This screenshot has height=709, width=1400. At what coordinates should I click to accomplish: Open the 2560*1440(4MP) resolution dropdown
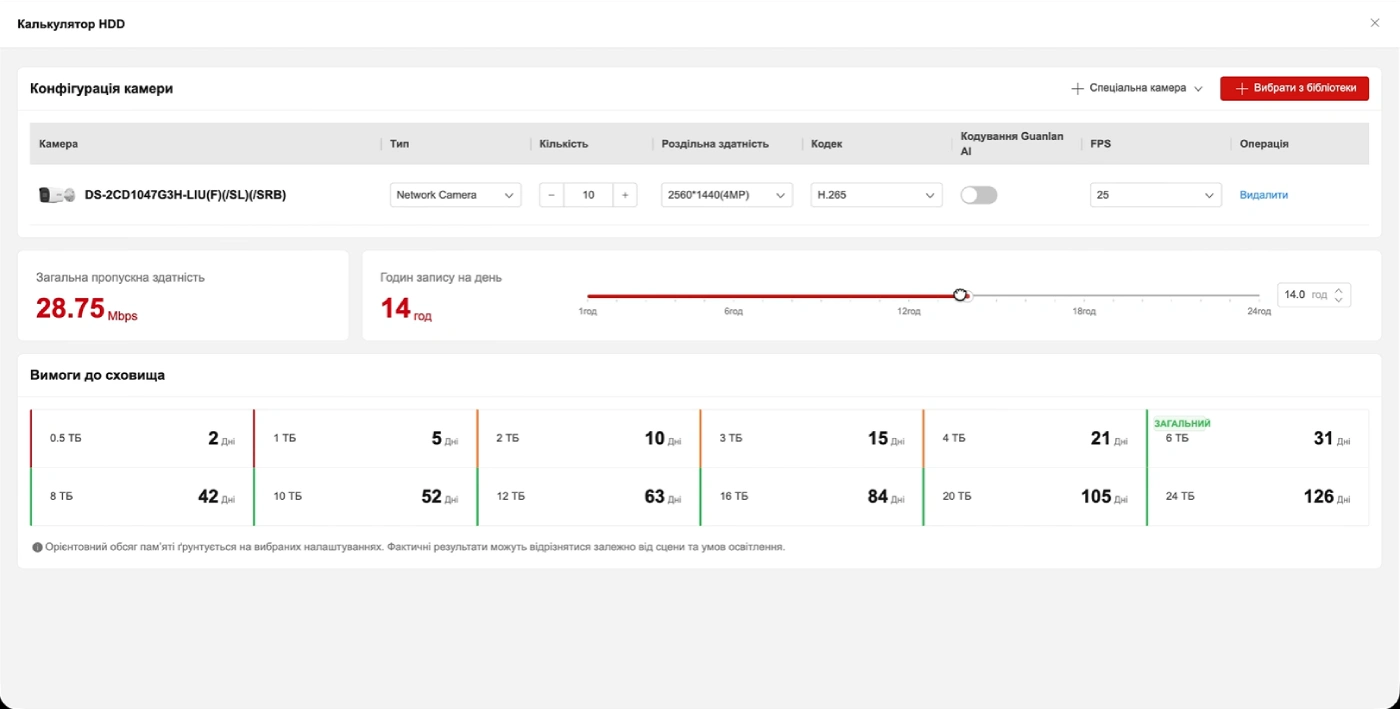tap(726, 195)
